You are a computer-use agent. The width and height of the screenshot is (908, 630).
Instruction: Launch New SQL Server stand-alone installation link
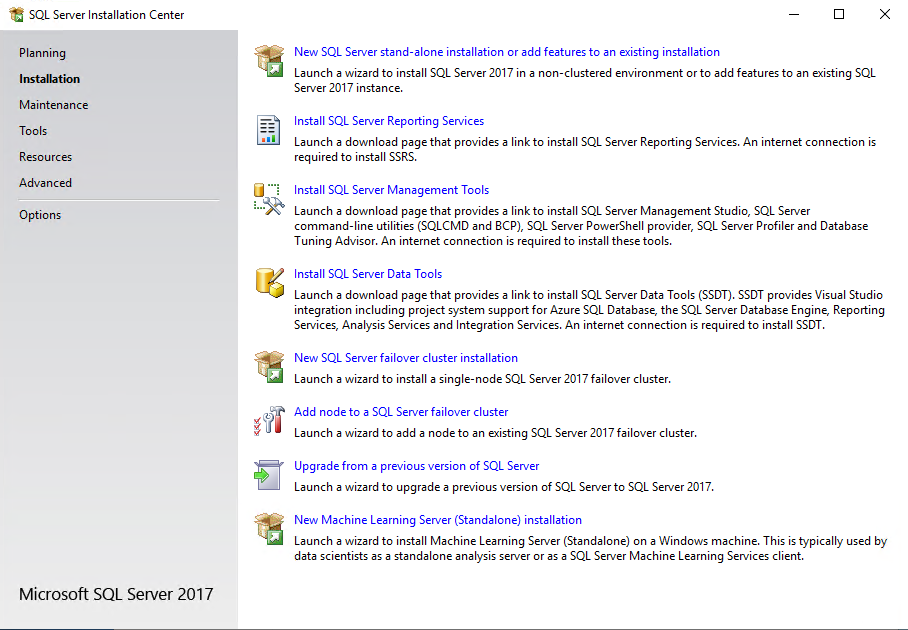pyautogui.click(x=507, y=52)
